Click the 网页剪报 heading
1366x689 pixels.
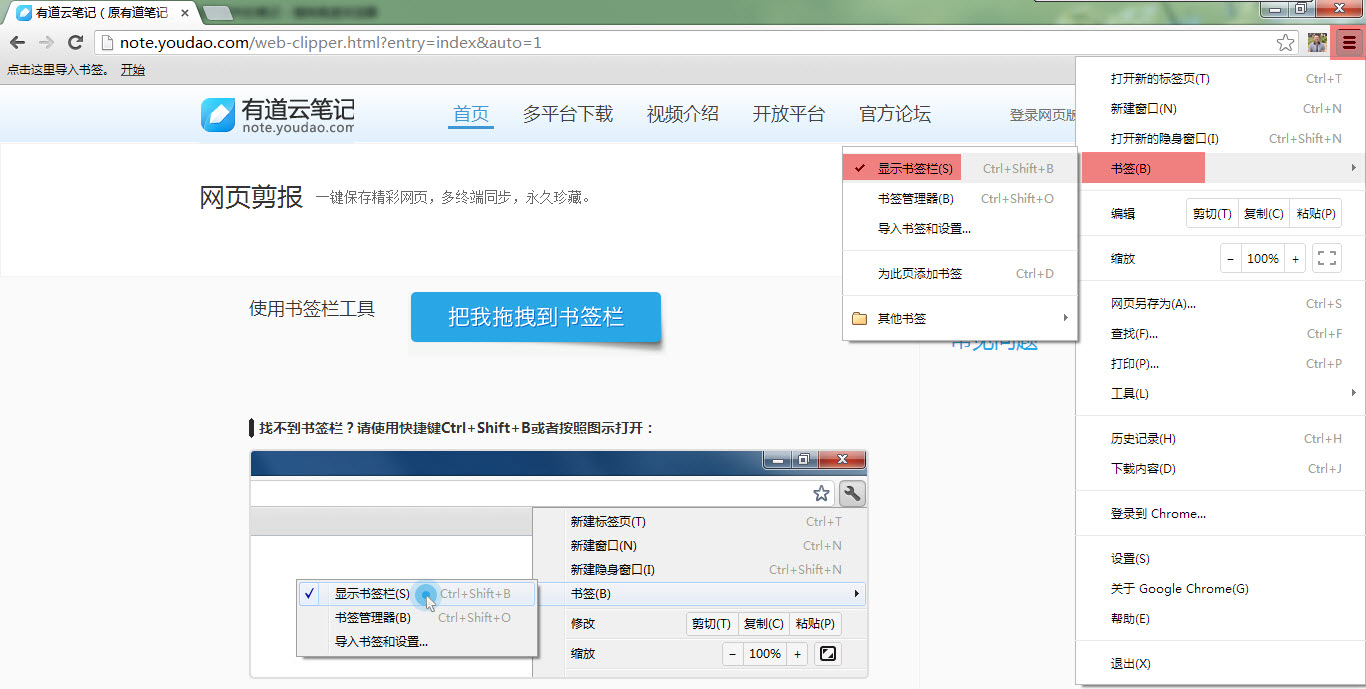click(251, 197)
